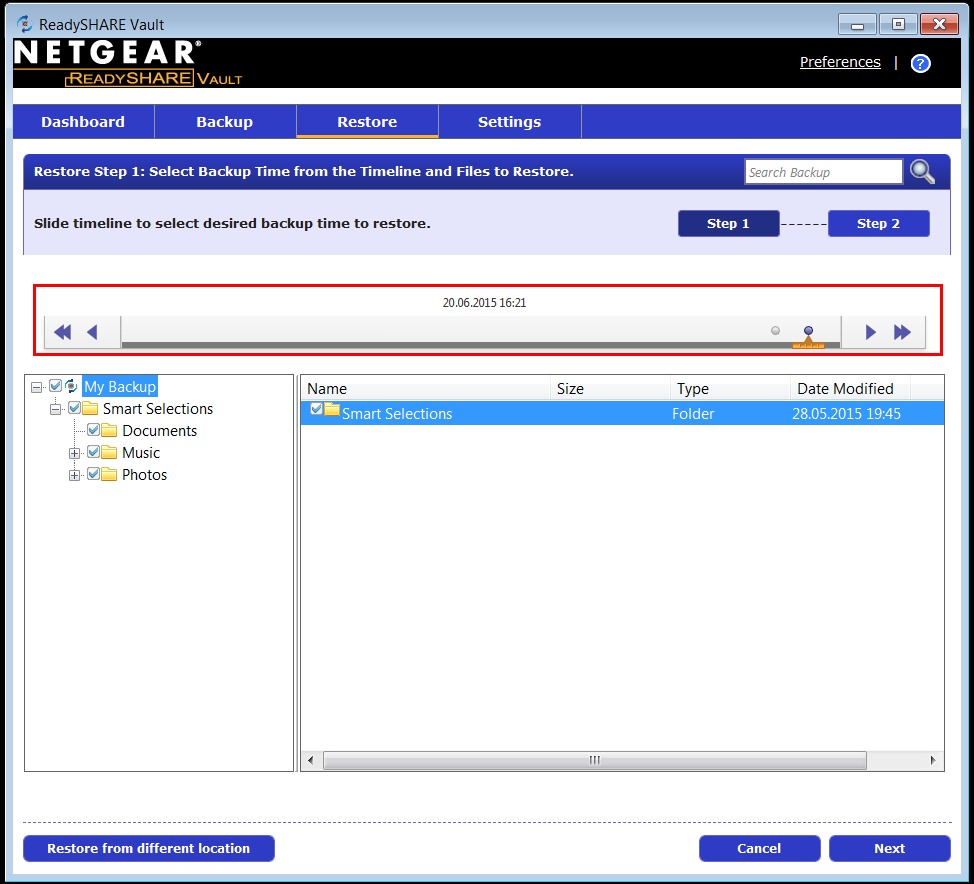Maximize the ReadySHARE Vault window
Viewport: 974px width, 884px height.
(898, 24)
